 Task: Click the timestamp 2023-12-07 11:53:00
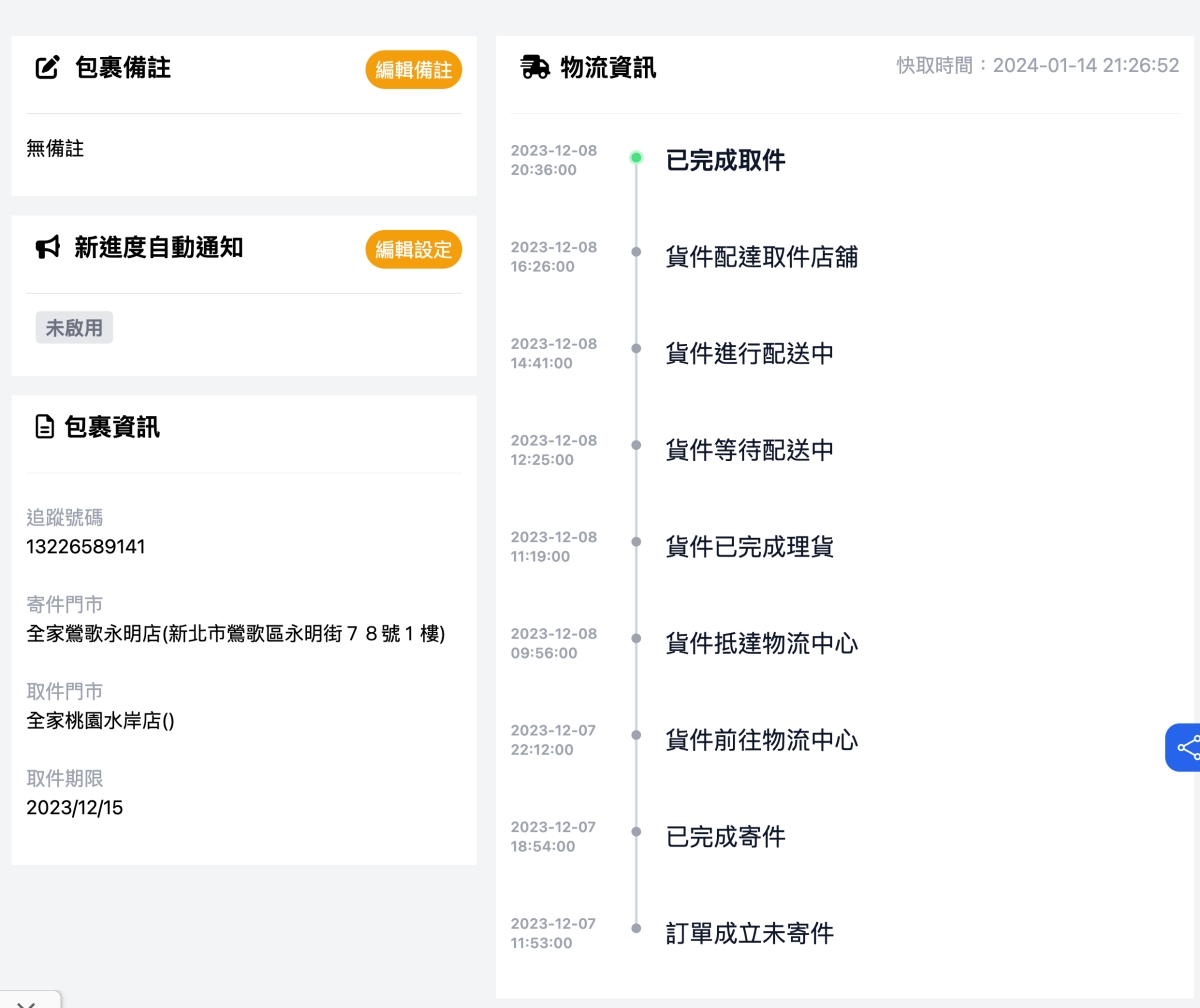pos(554,933)
